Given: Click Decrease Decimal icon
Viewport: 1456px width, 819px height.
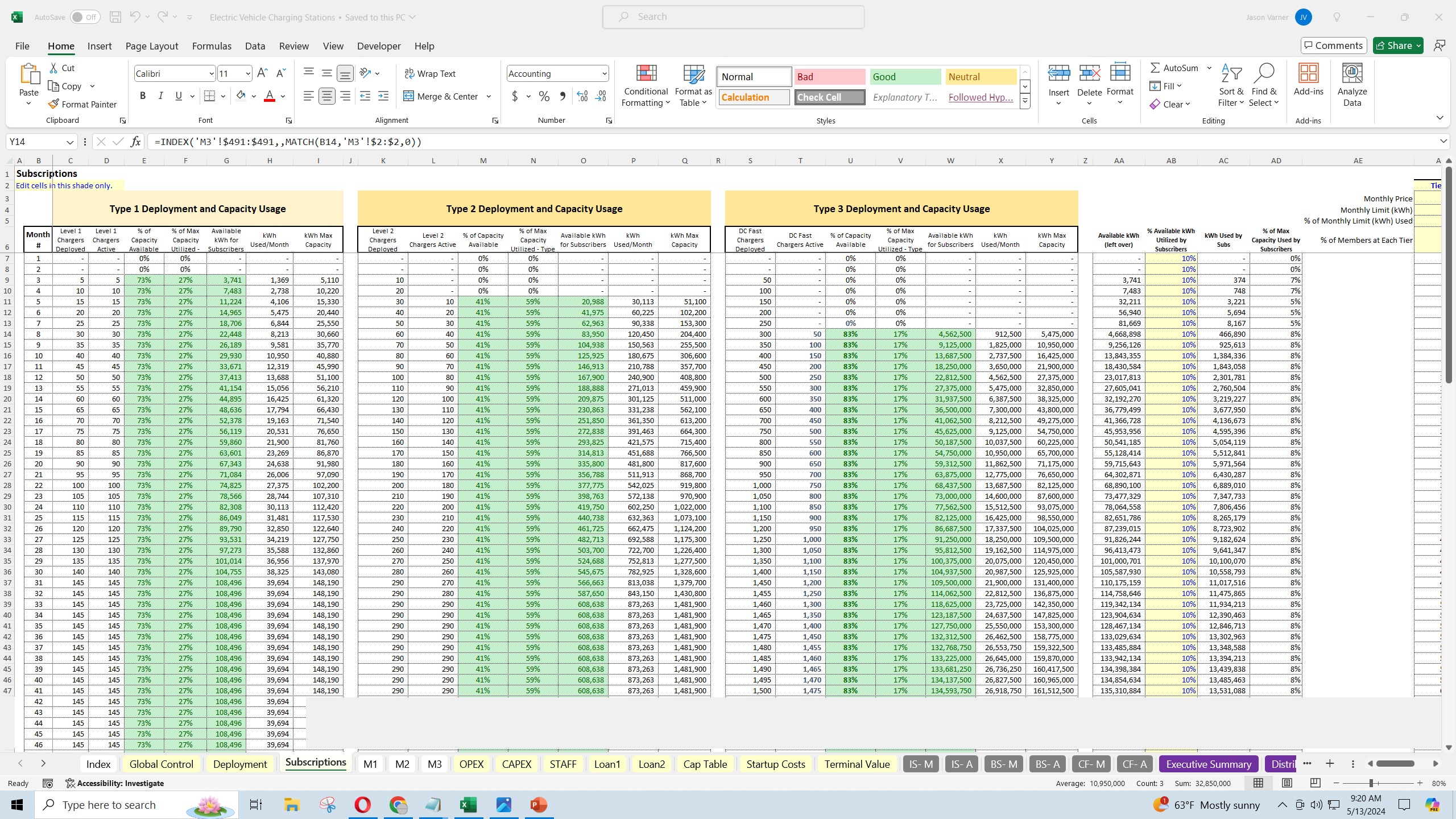Looking at the screenshot, I should tap(601, 96).
